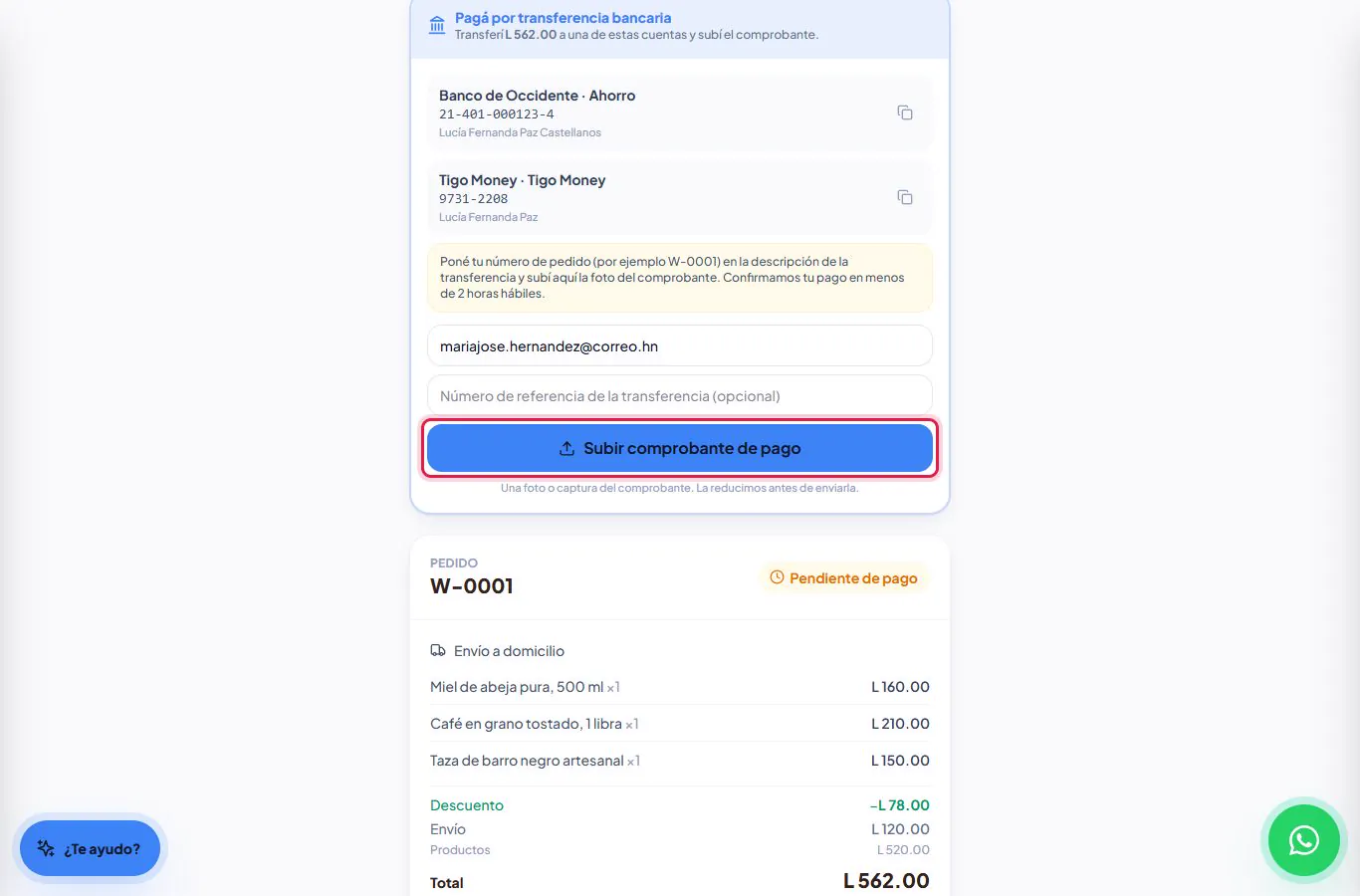
Task: Click the transfer reference number field
Action: [680, 395]
